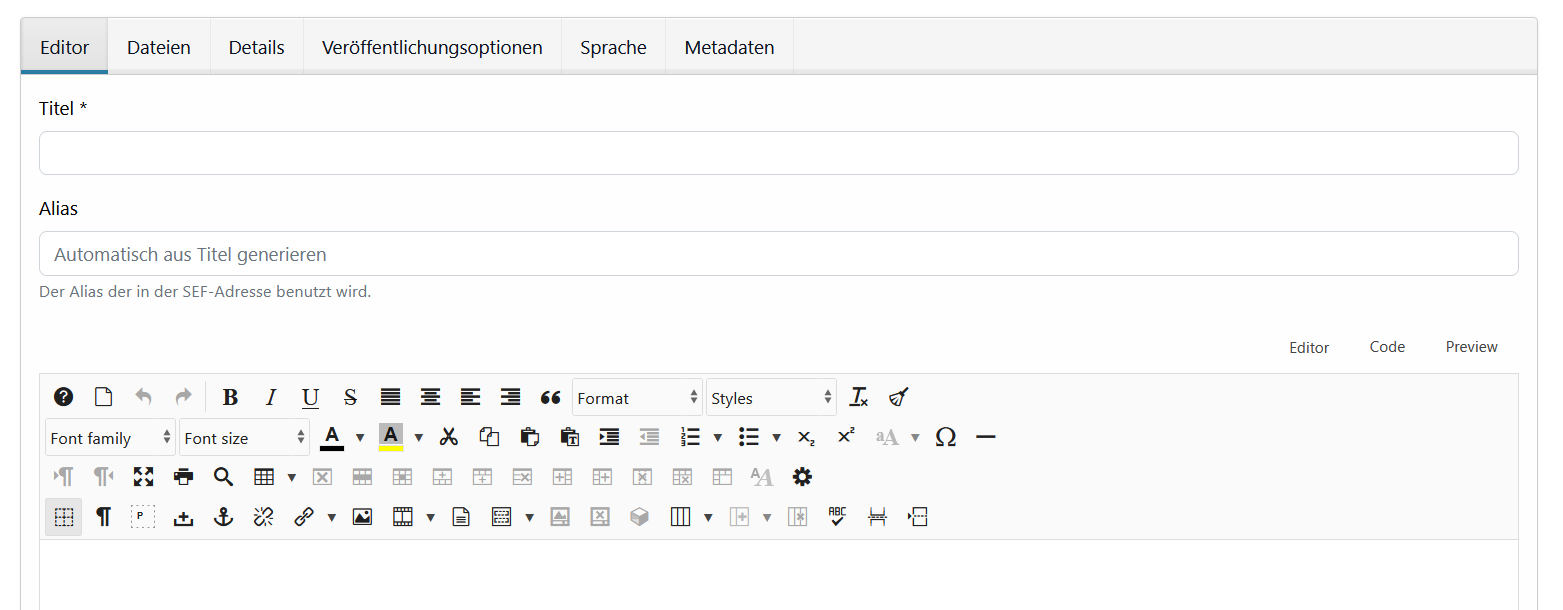
Task: Switch to the Veröffentlichungsoptionen tab
Action: [x=432, y=47]
